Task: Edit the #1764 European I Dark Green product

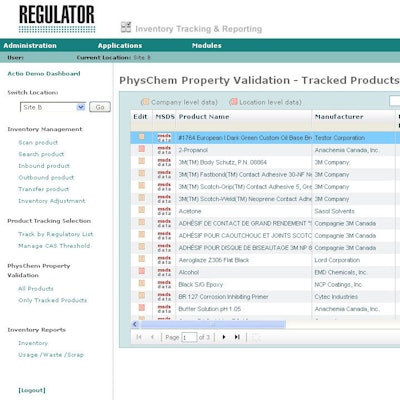Action: [142, 137]
